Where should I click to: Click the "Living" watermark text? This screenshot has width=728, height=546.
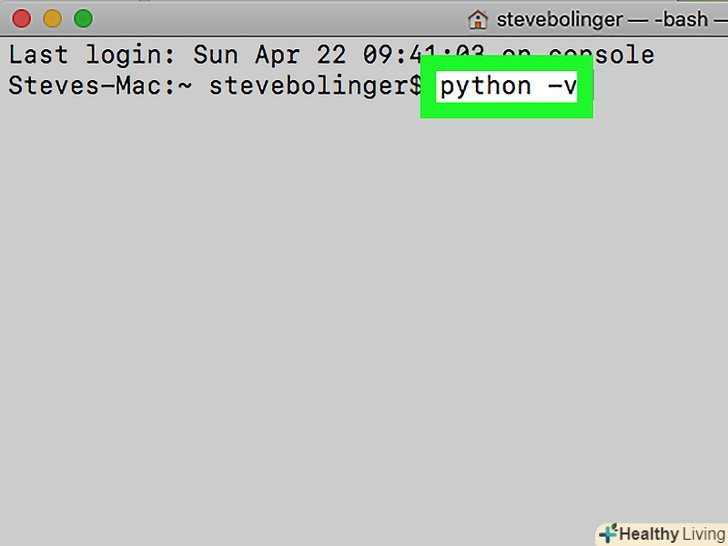tap(703, 533)
